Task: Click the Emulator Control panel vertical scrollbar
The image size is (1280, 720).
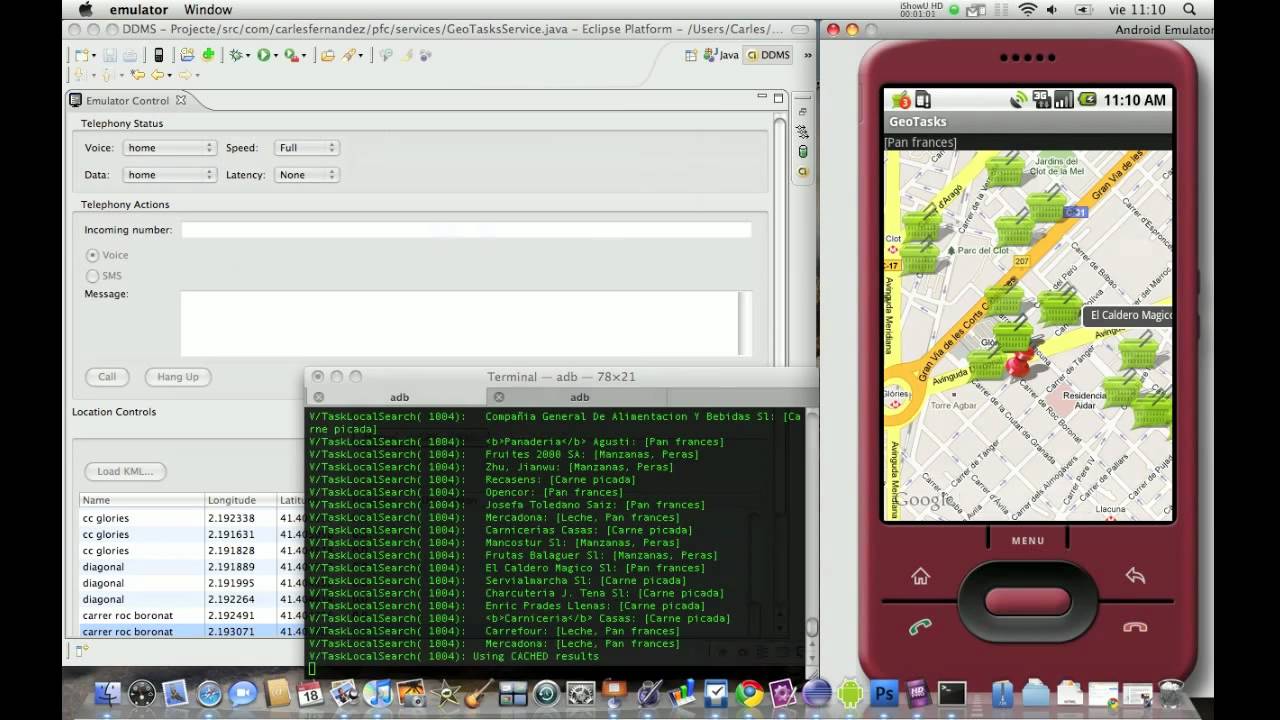Action: (x=780, y=240)
